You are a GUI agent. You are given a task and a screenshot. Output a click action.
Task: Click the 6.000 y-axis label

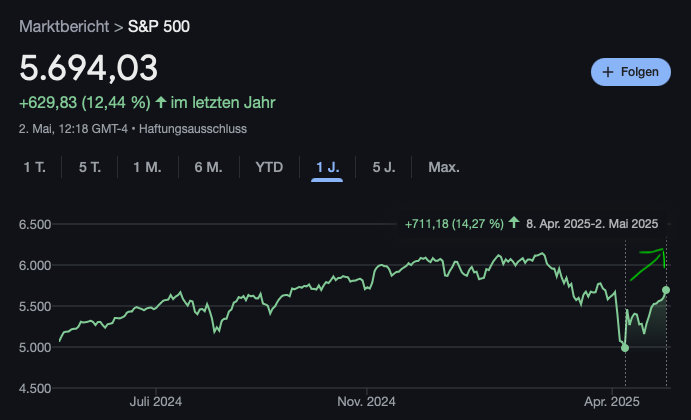tap(35, 265)
